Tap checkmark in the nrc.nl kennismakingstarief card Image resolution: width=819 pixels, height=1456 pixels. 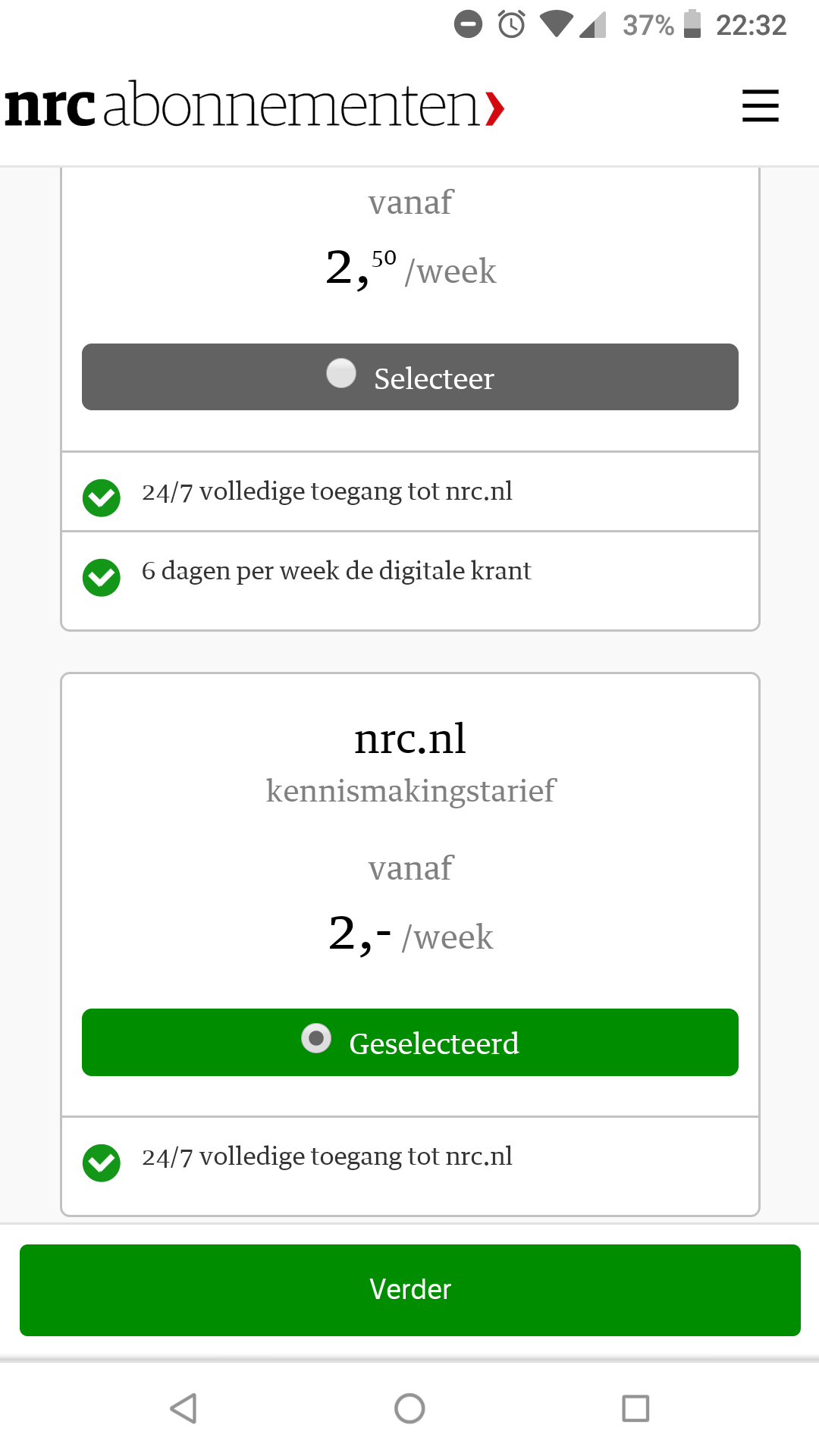[x=102, y=1163]
